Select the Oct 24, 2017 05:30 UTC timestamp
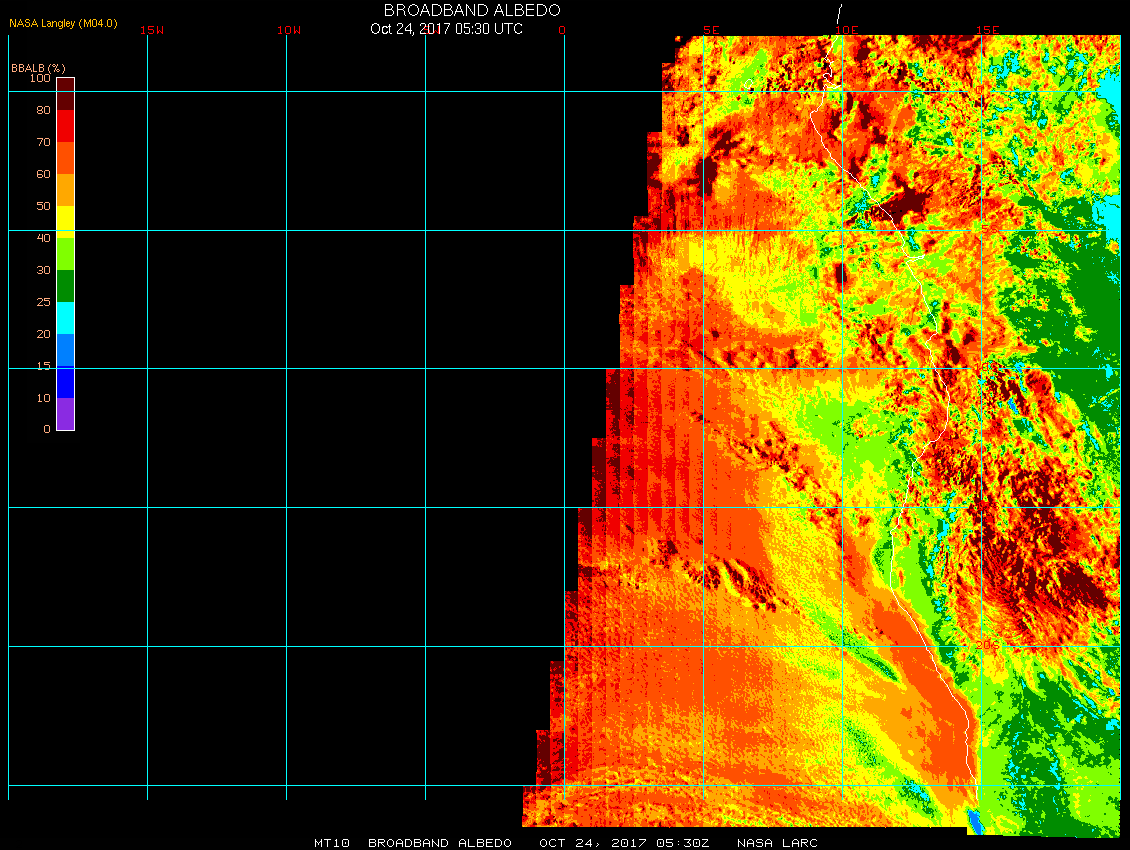 pos(446,29)
